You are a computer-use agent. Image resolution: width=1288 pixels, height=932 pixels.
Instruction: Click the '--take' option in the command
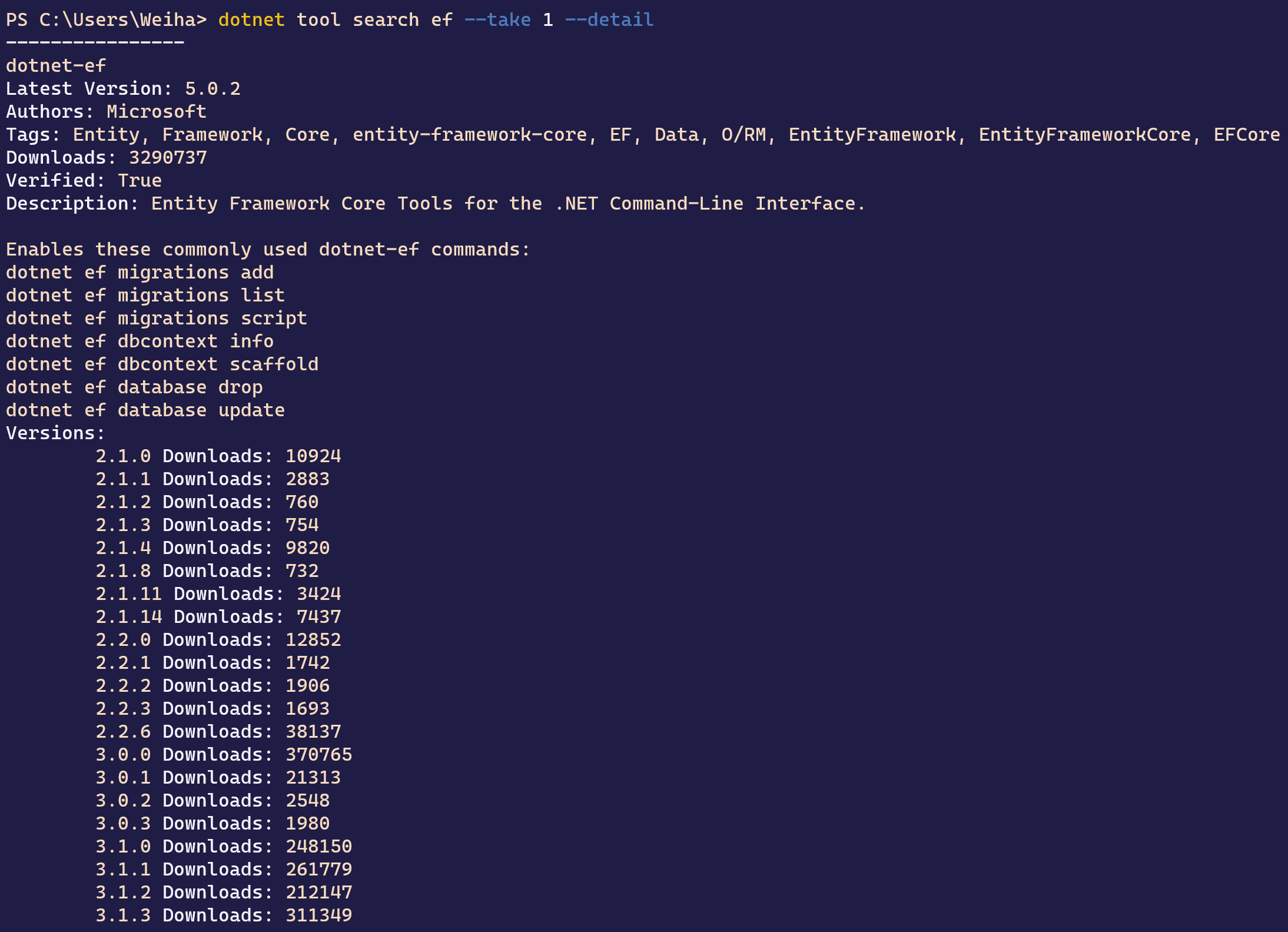pos(497,20)
